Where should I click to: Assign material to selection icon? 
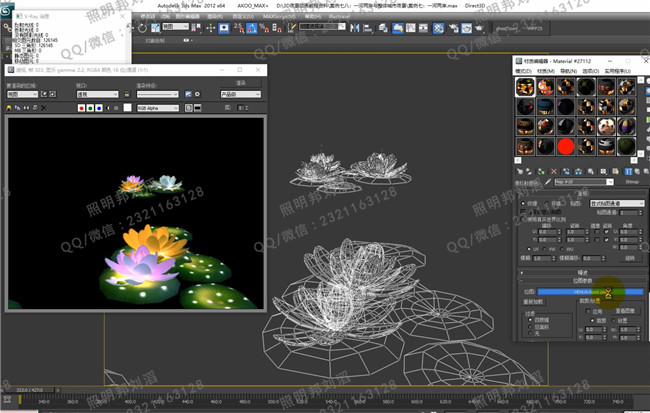(541, 171)
